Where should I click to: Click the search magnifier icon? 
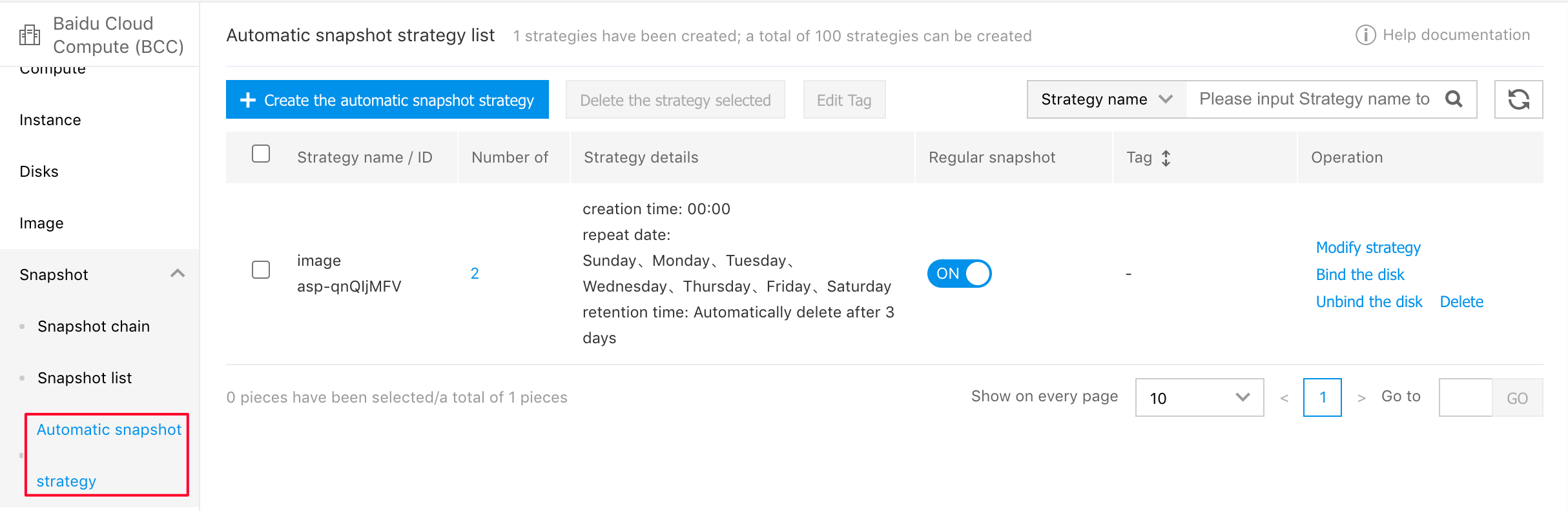[1454, 99]
